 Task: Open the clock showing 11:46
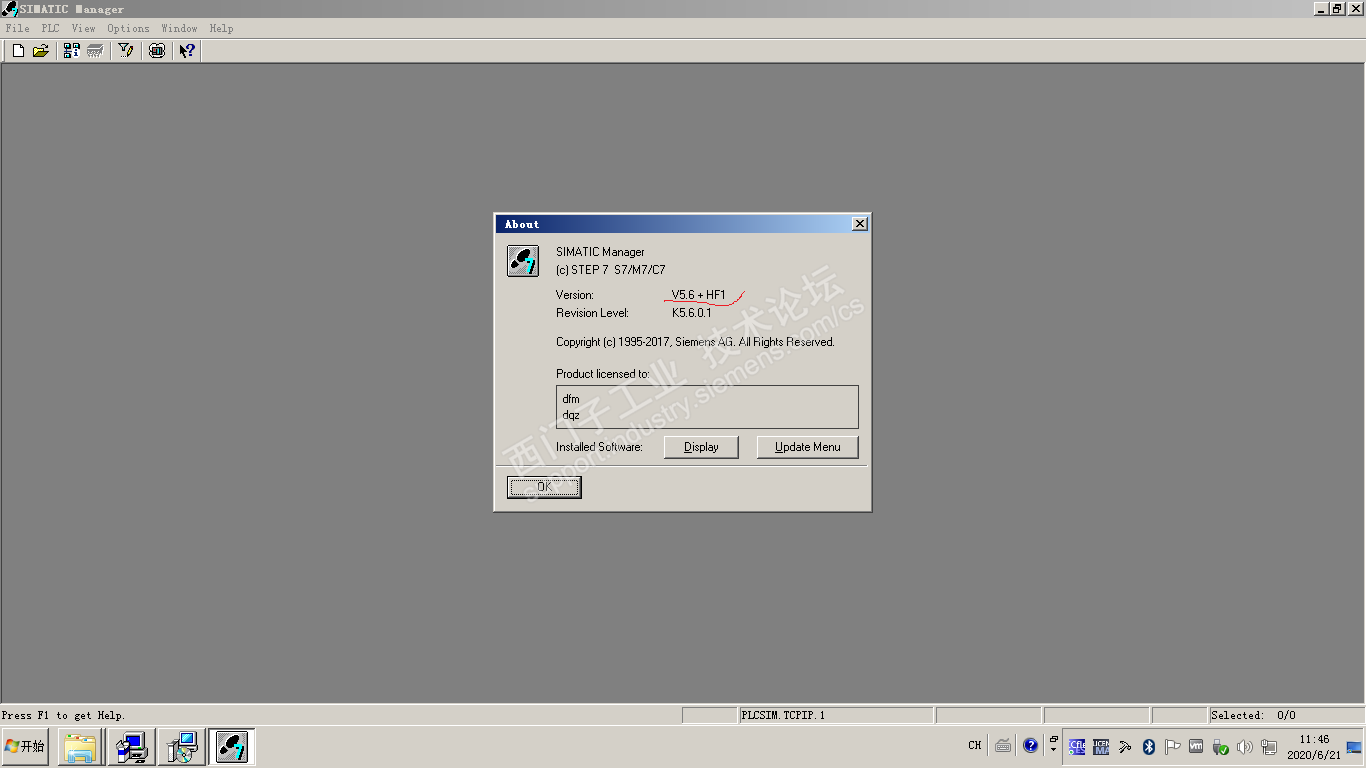pyautogui.click(x=1314, y=747)
